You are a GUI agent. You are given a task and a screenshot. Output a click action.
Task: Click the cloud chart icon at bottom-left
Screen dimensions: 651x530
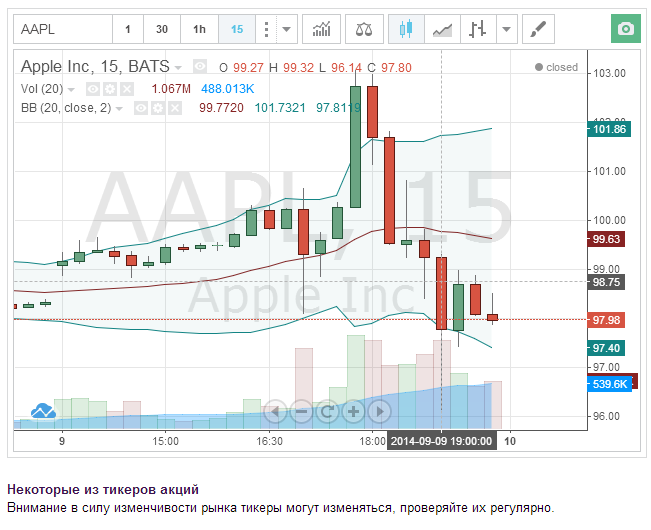(43, 411)
